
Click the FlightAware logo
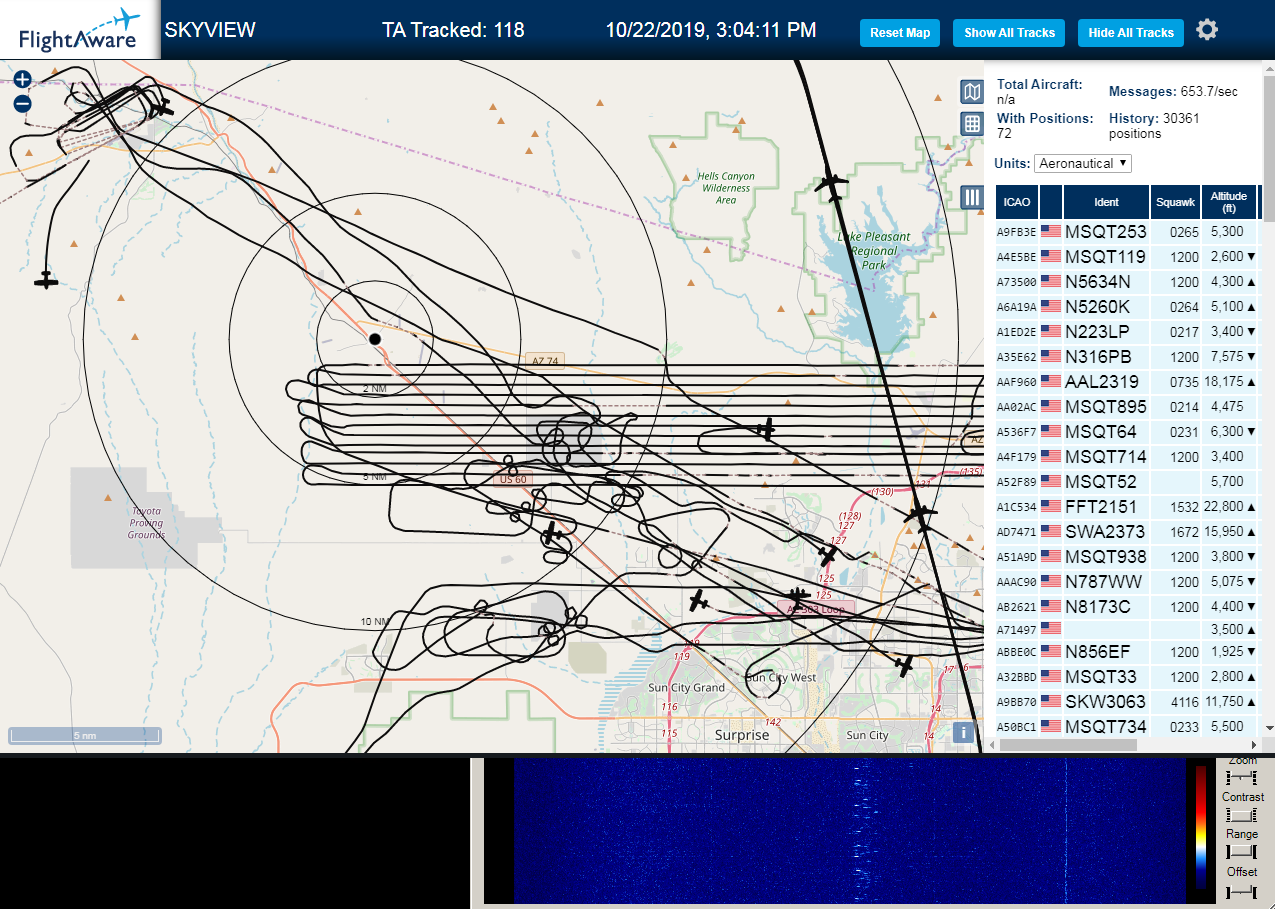pos(78,30)
